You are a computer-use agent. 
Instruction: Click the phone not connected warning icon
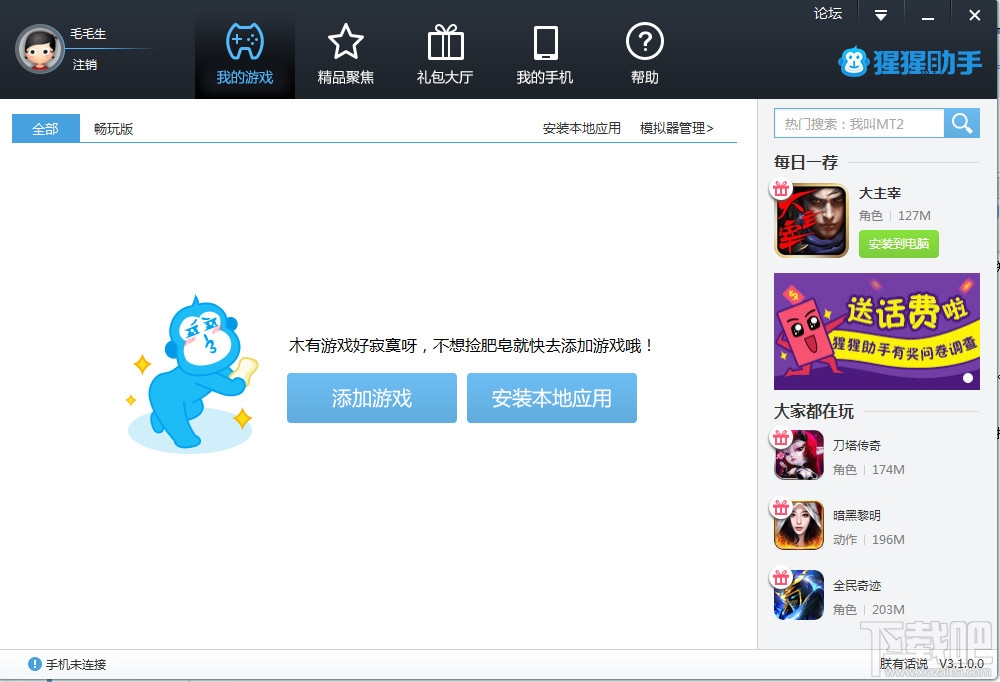click(x=35, y=664)
